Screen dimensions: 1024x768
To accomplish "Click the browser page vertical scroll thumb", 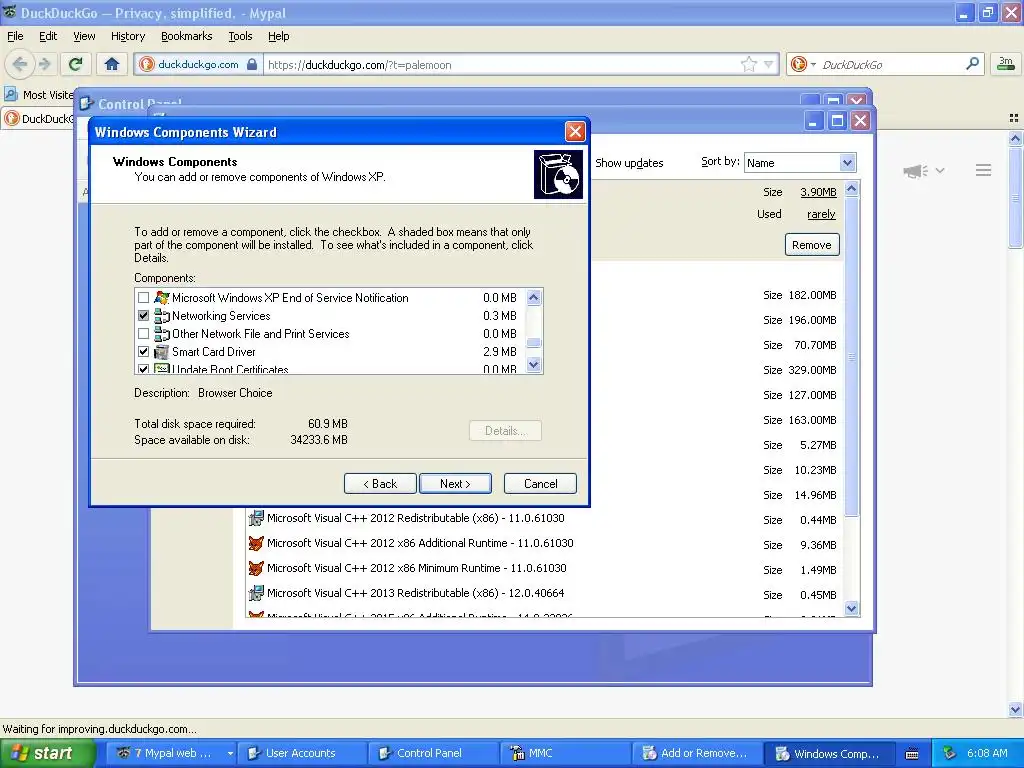I will pos(1015,198).
